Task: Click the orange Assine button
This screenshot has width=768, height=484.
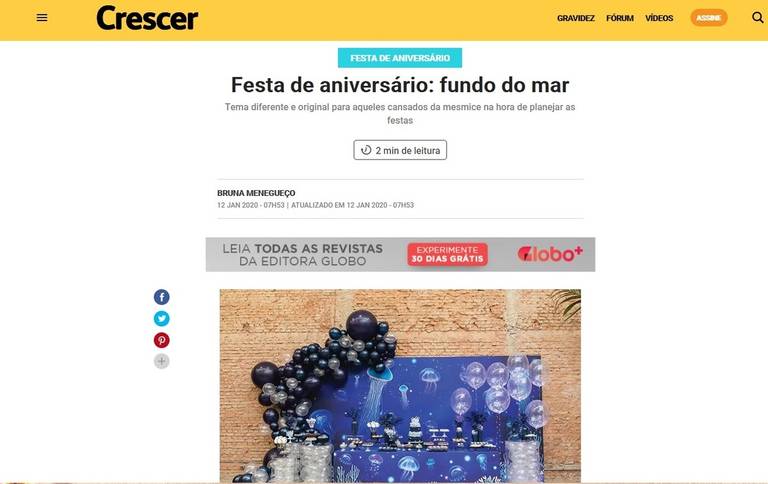Action: tap(709, 18)
